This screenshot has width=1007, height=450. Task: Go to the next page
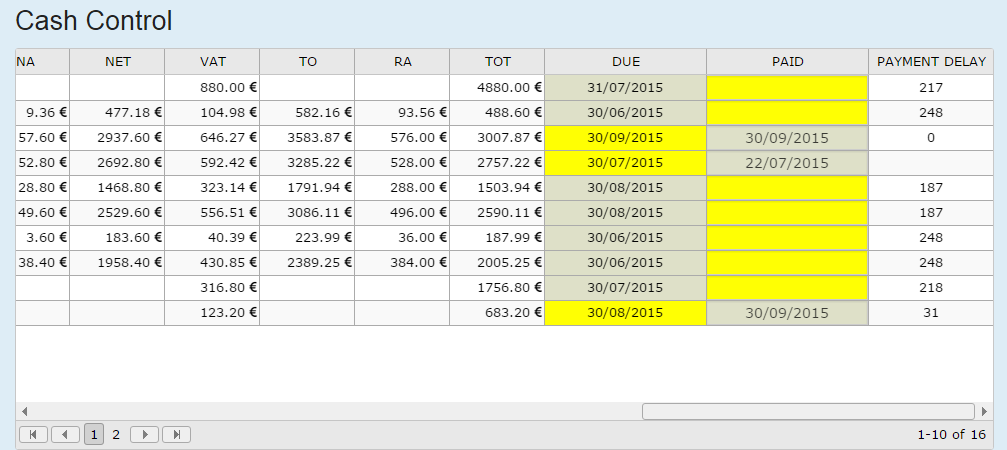(145, 434)
